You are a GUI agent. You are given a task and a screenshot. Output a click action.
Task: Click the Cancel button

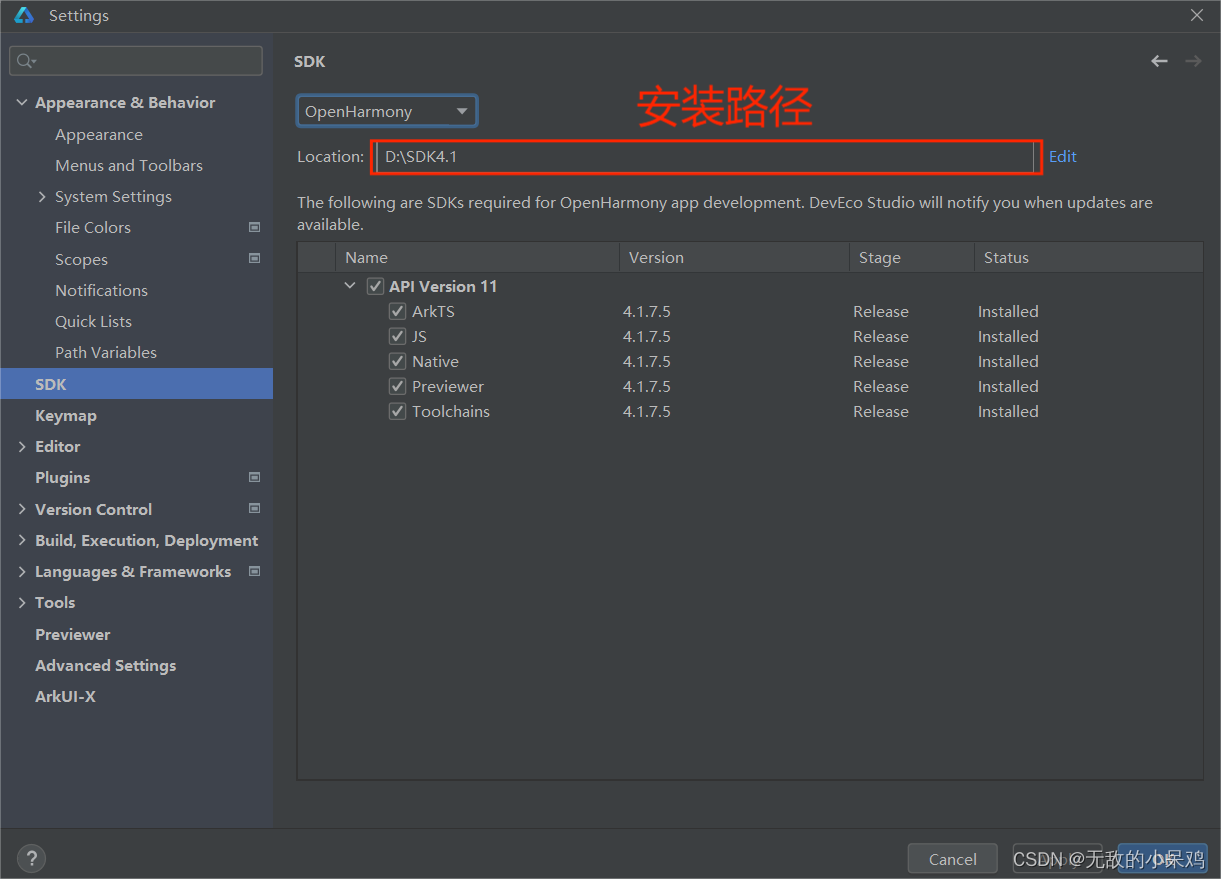tap(953, 859)
